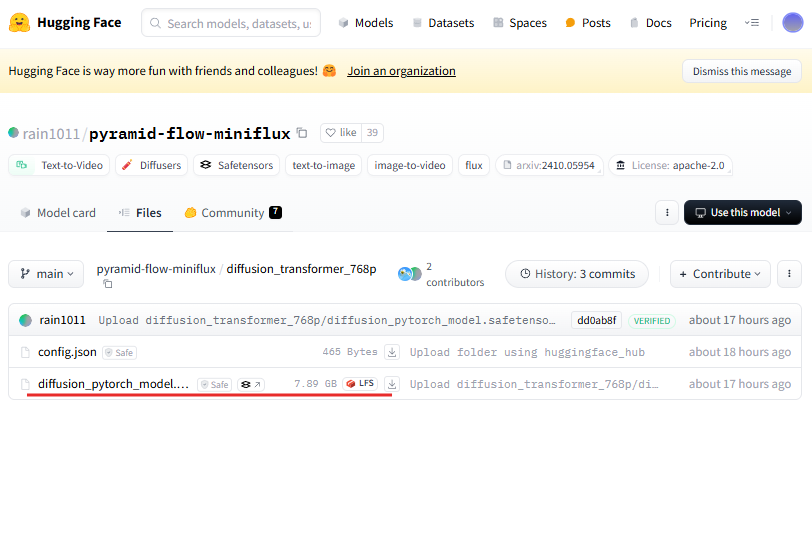Viewport: 812px width, 555px height.
Task: Open the Datasets page
Action: [443, 23]
